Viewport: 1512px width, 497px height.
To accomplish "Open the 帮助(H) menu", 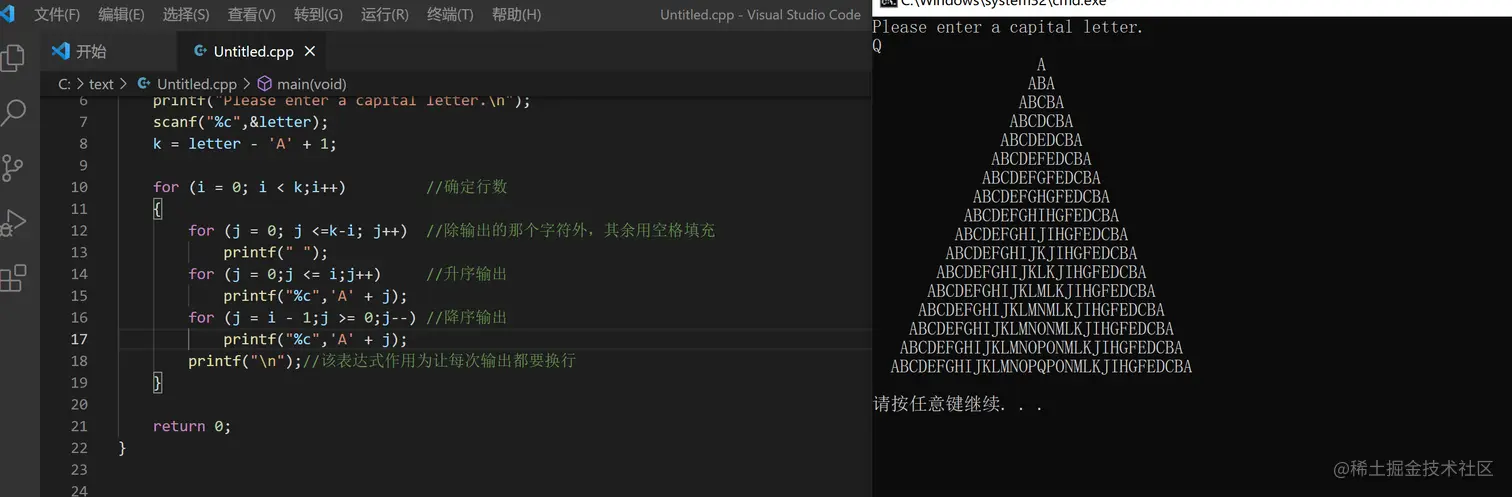I will (x=516, y=15).
